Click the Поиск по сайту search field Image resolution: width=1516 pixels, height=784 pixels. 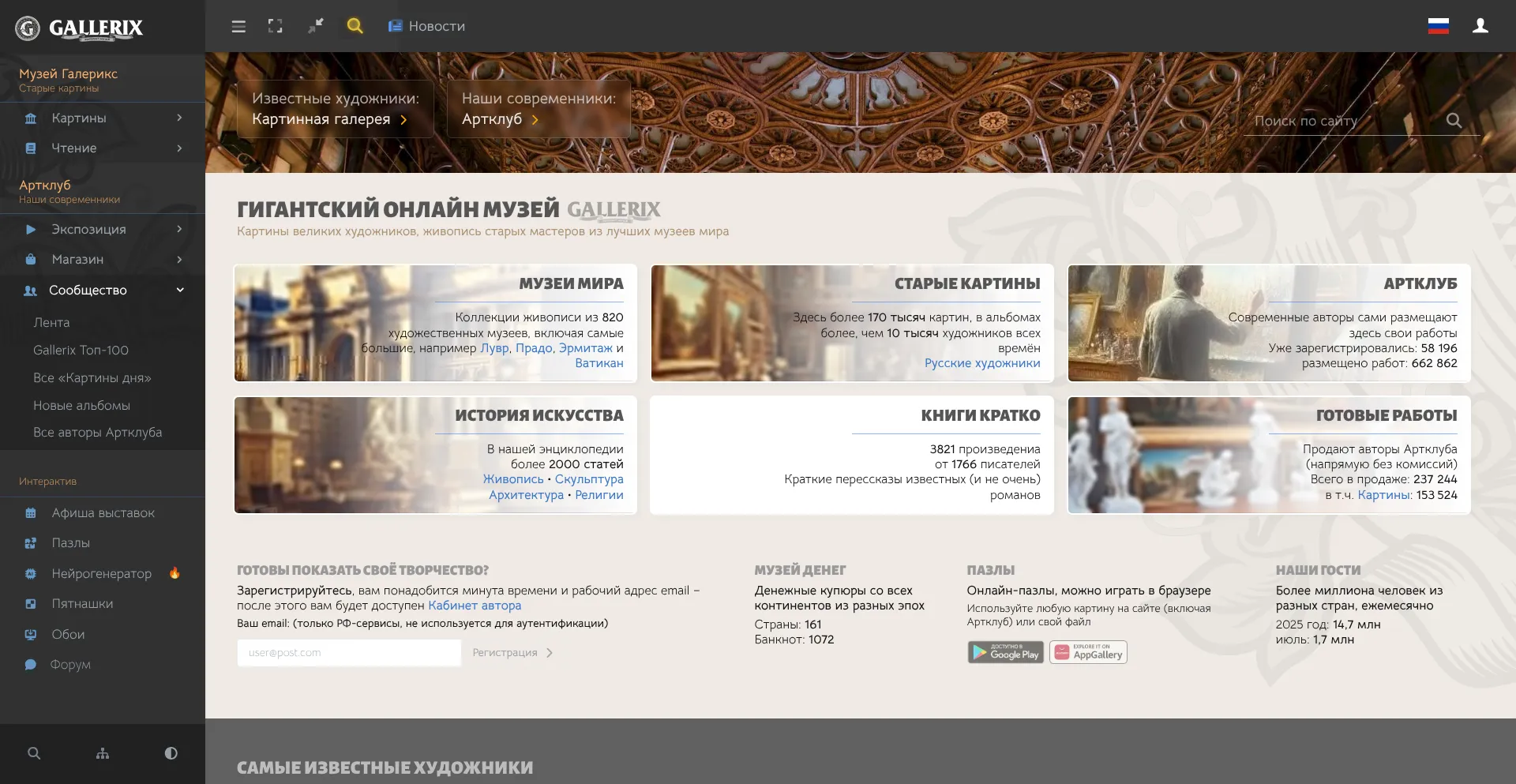click(1342, 121)
